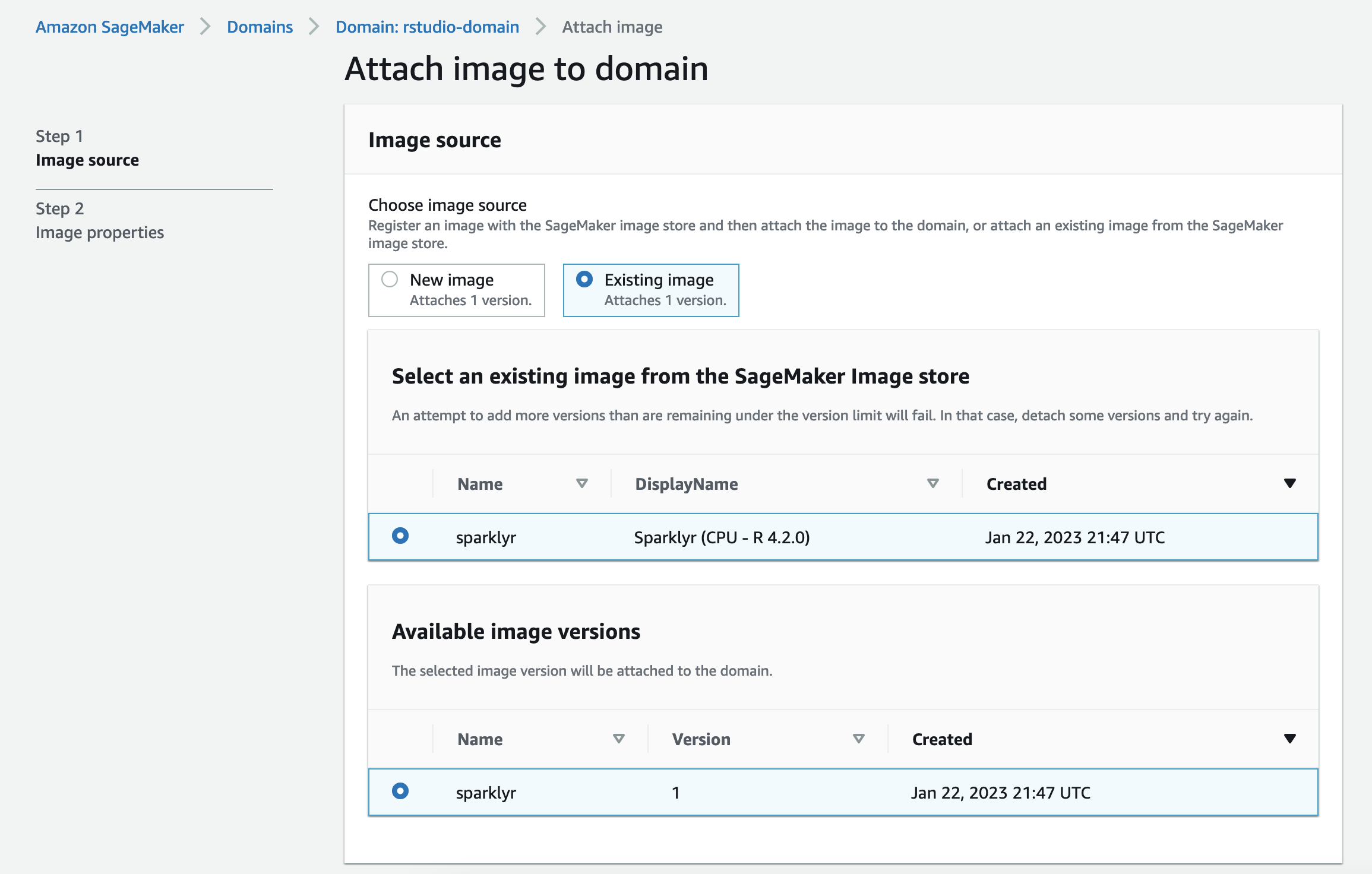Select sparklyr version 1 radio button
The width and height of the screenshot is (1372, 874).
click(400, 791)
